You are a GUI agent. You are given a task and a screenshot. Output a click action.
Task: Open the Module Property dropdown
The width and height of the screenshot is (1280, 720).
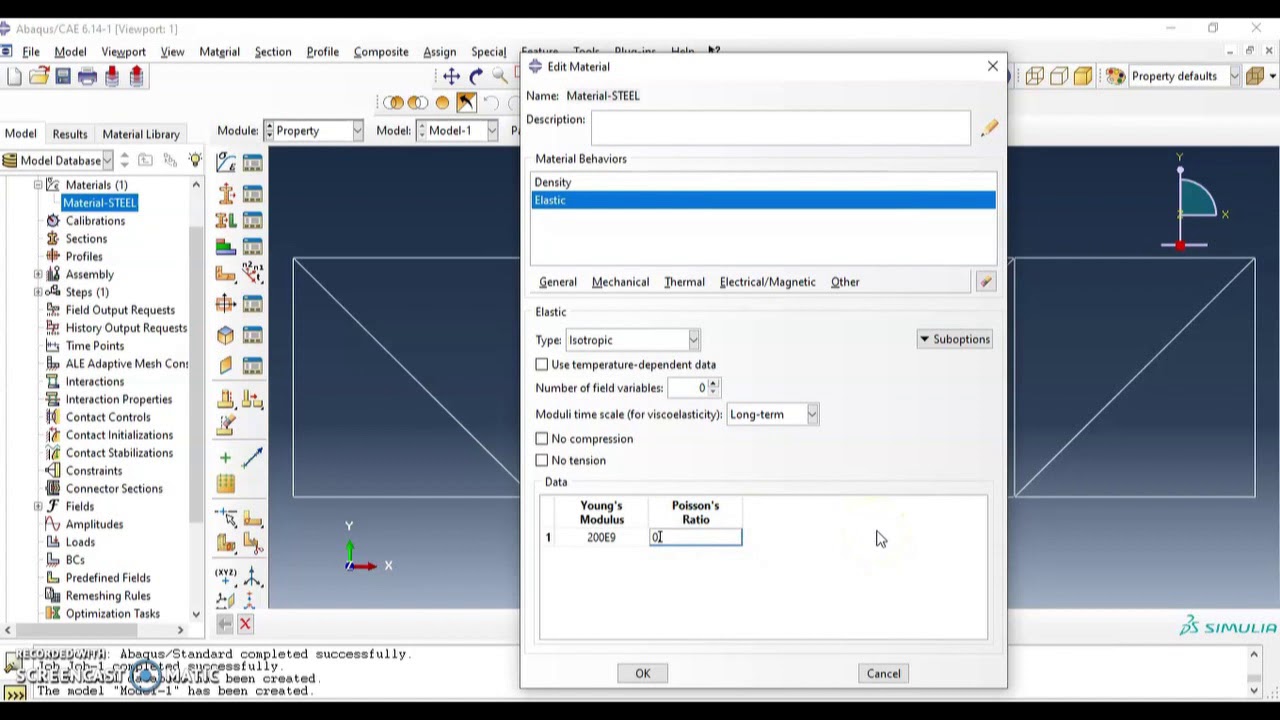pos(313,131)
